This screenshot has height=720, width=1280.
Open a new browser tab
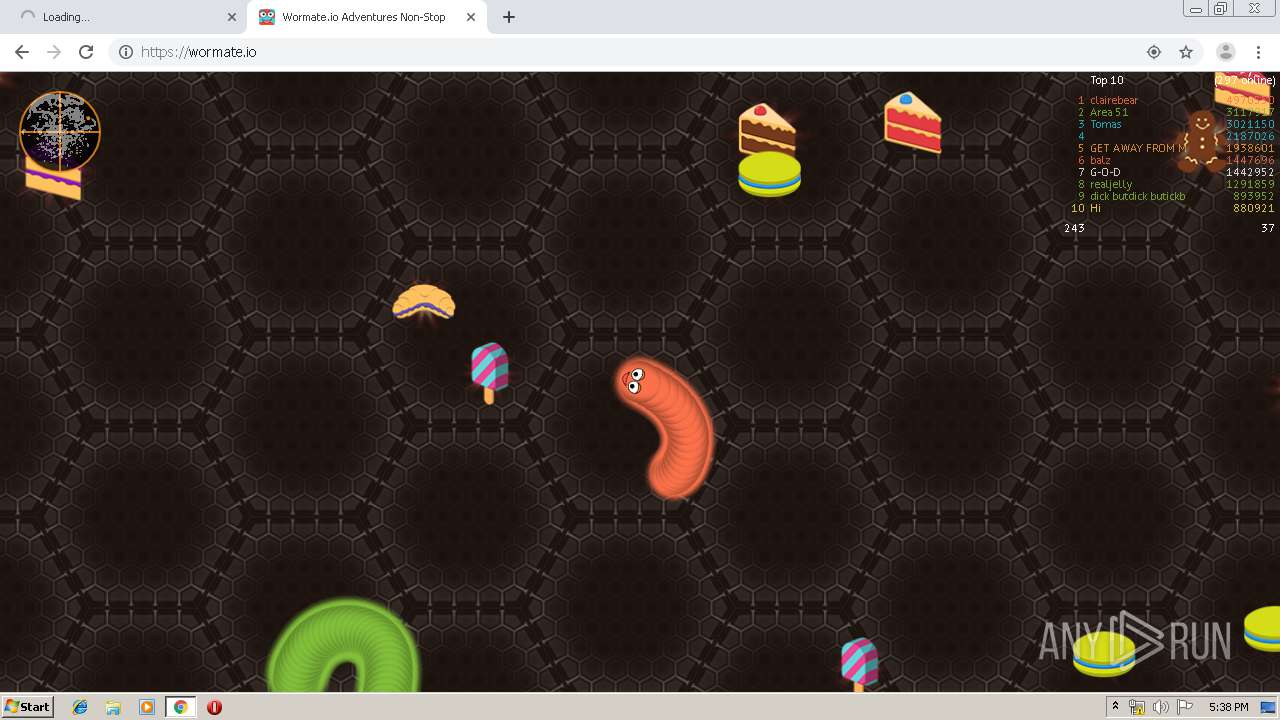509,17
